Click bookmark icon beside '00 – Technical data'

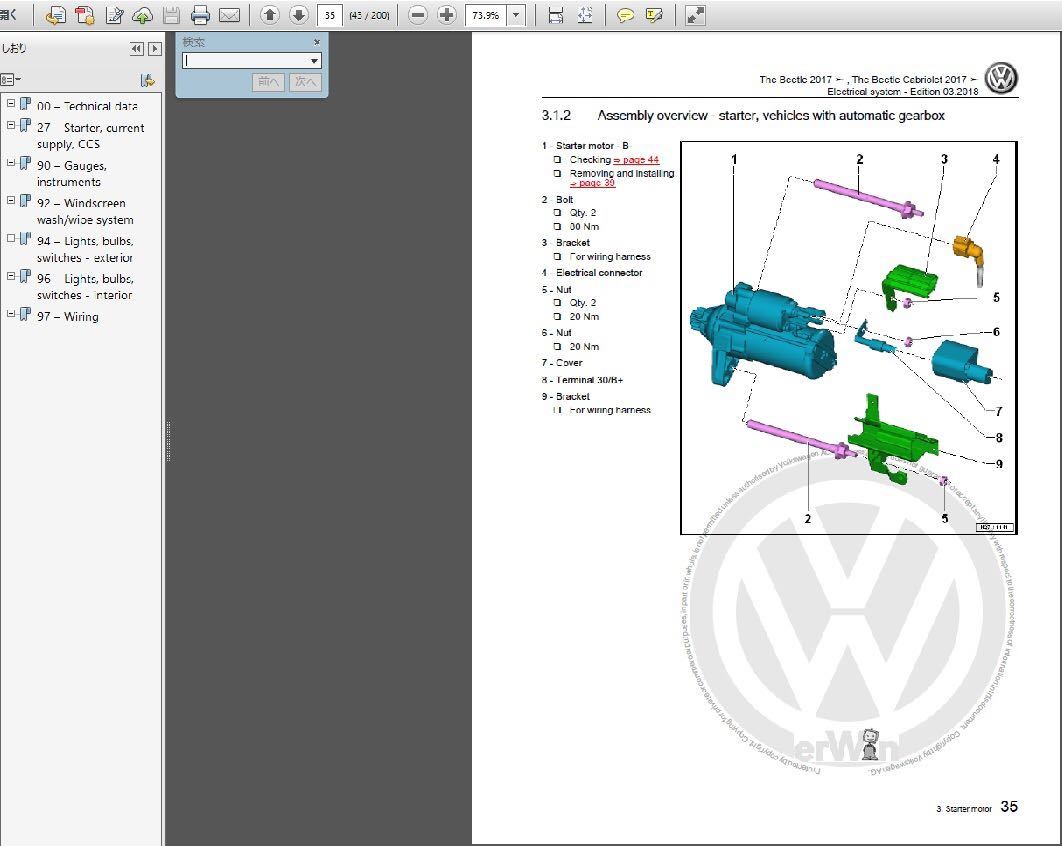tap(25, 104)
